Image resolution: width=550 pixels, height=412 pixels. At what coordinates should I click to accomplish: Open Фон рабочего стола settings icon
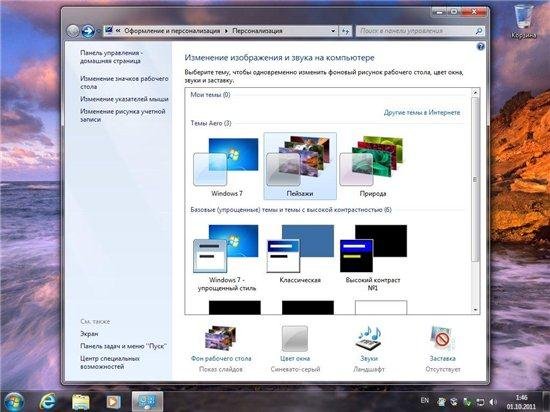tap(221, 338)
